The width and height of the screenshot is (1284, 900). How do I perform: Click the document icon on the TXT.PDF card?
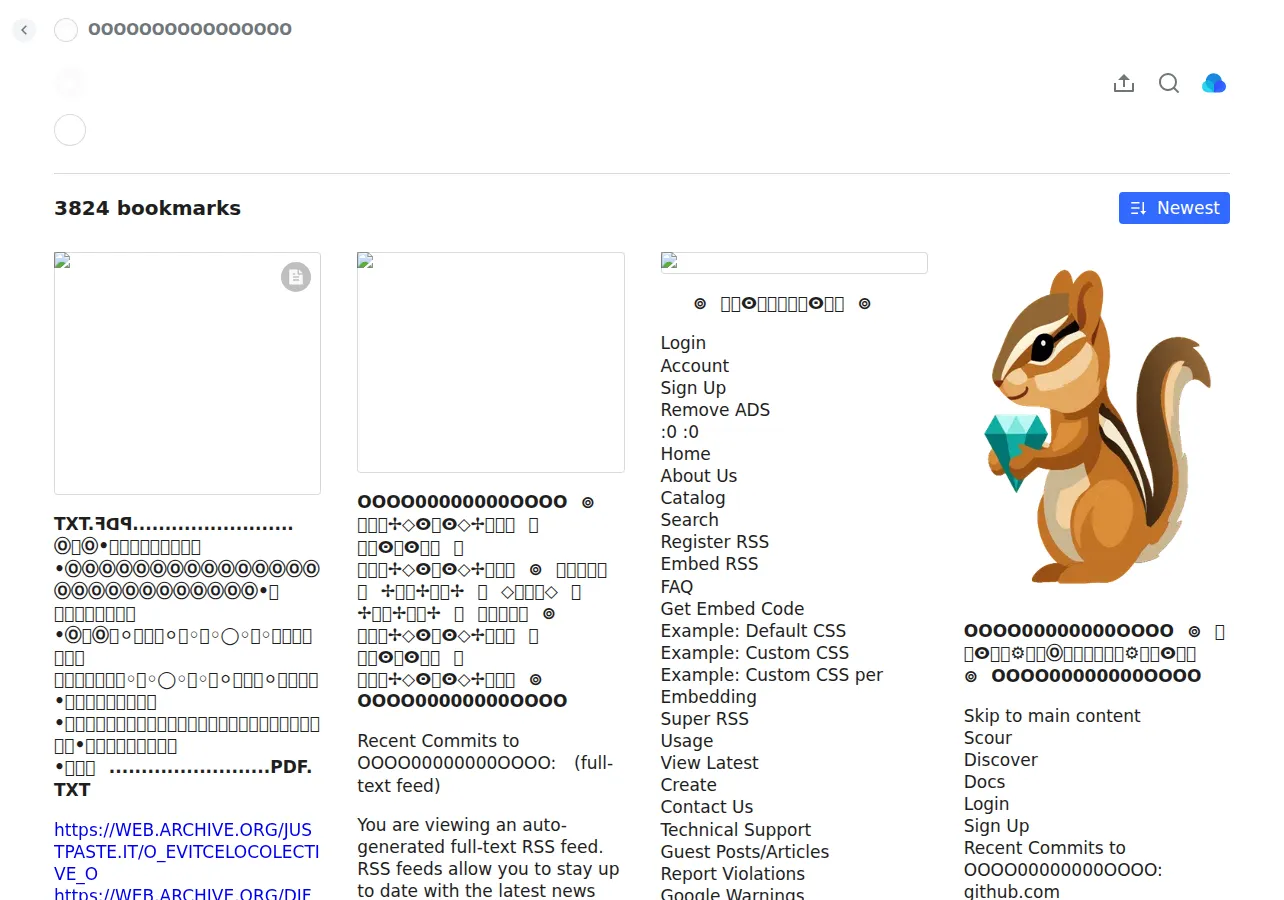(x=295, y=277)
